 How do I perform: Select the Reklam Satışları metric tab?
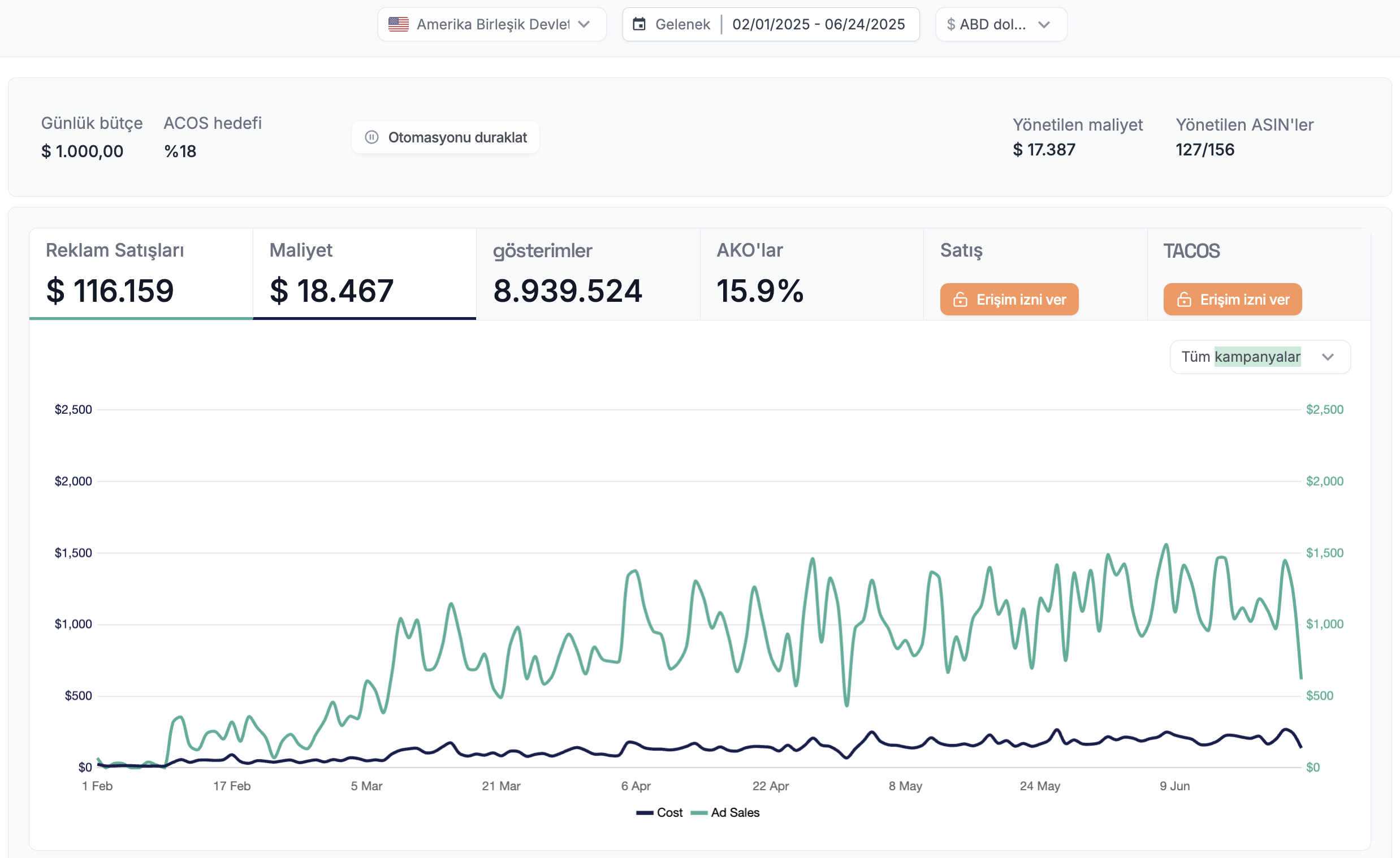tap(140, 274)
